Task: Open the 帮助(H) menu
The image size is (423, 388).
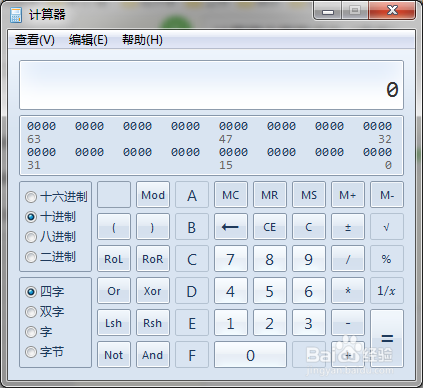Action: click(142, 40)
